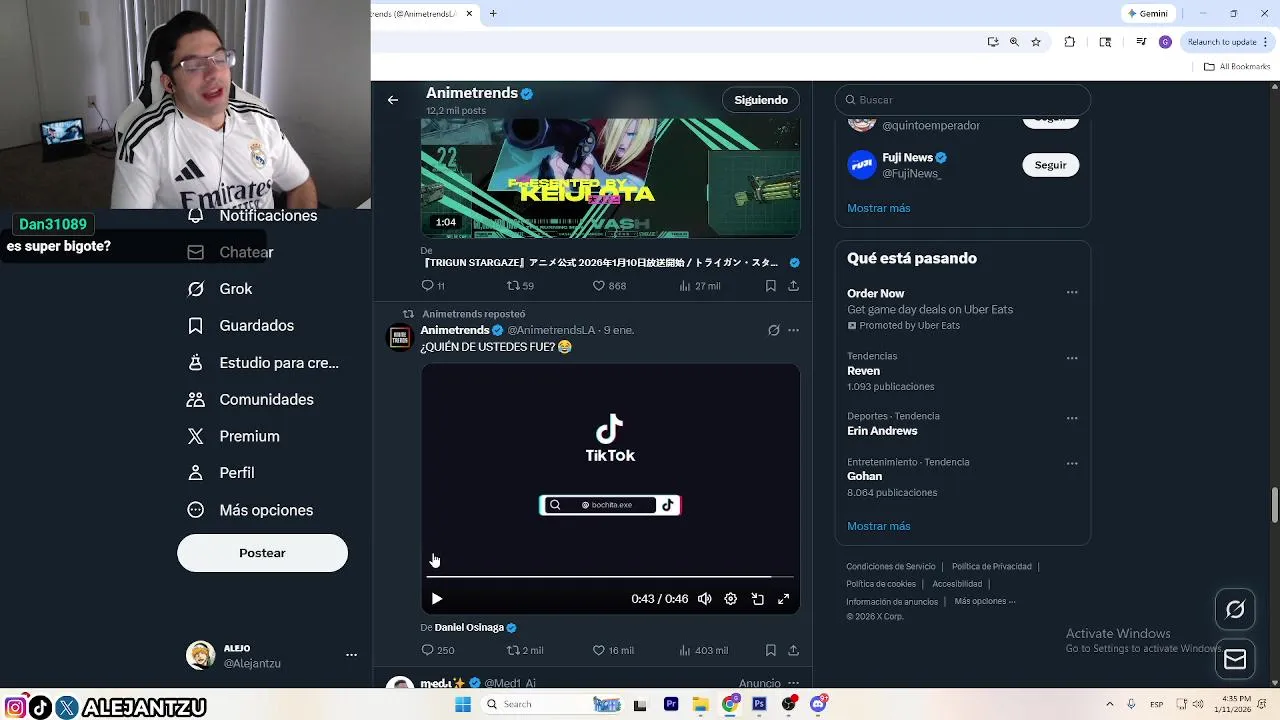This screenshot has width=1280, height=720.
Task: Open Photoshop from the taskbar
Action: (x=759, y=704)
